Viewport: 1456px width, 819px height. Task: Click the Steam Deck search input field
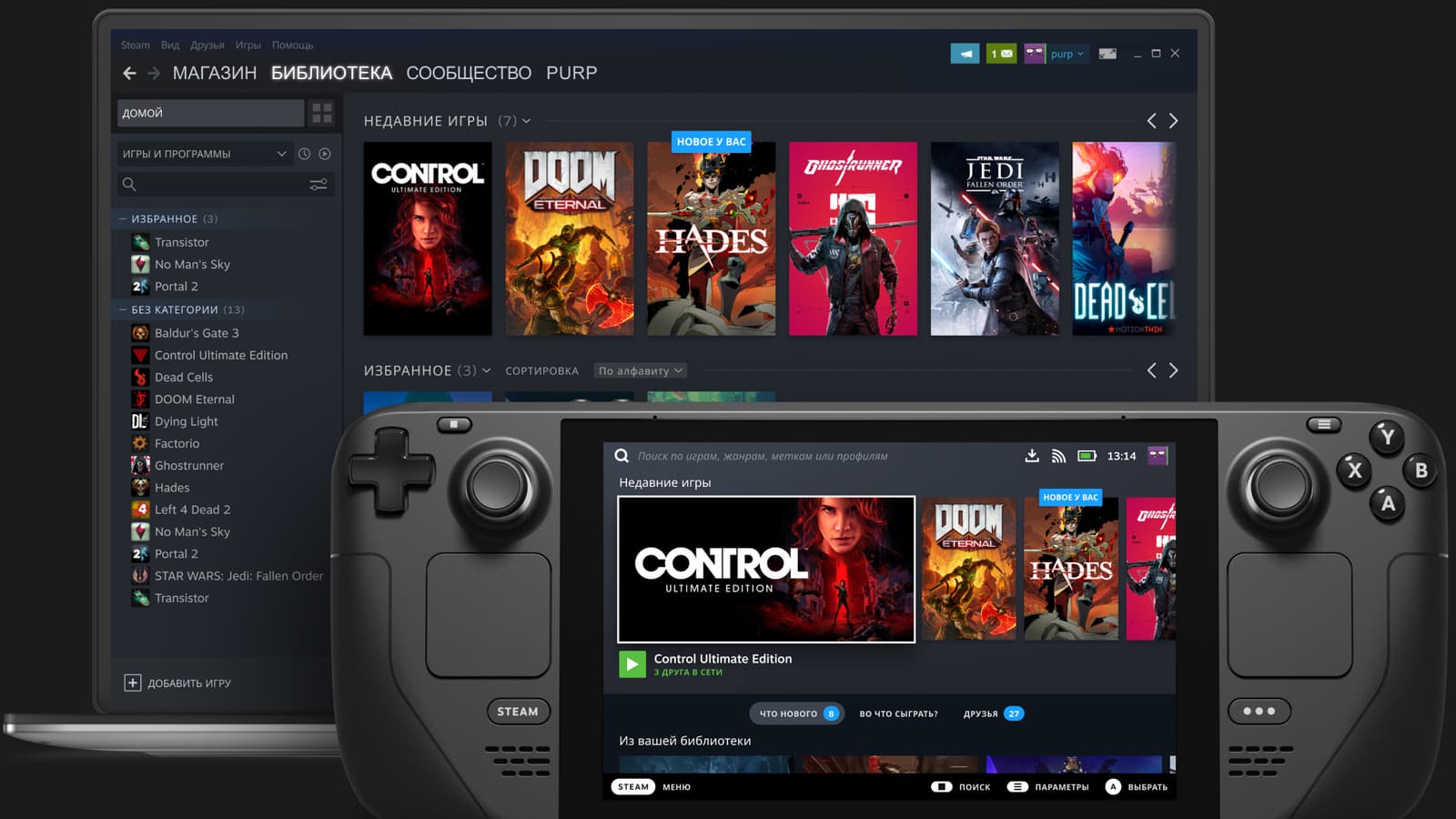coord(763,456)
